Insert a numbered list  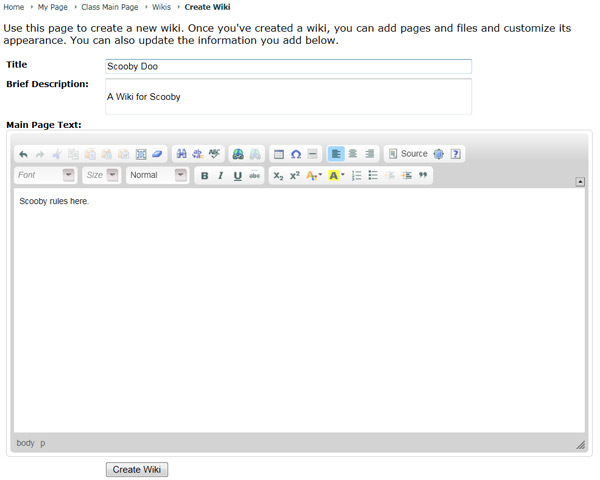[x=356, y=176]
